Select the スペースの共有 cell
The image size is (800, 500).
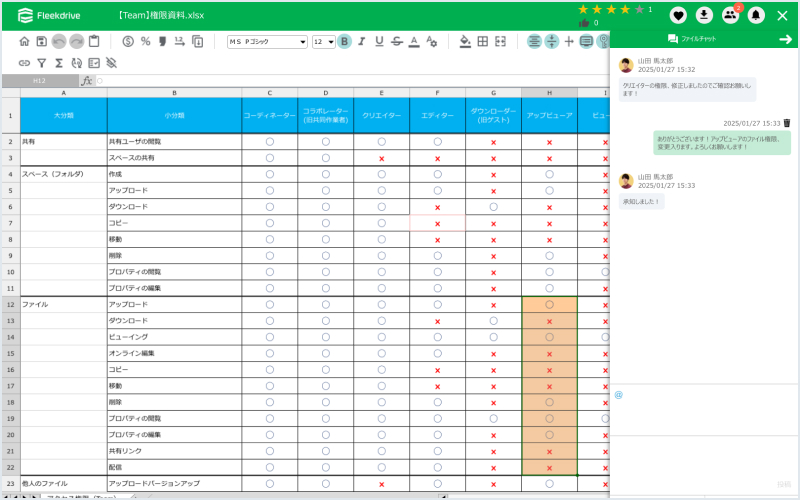(x=174, y=158)
